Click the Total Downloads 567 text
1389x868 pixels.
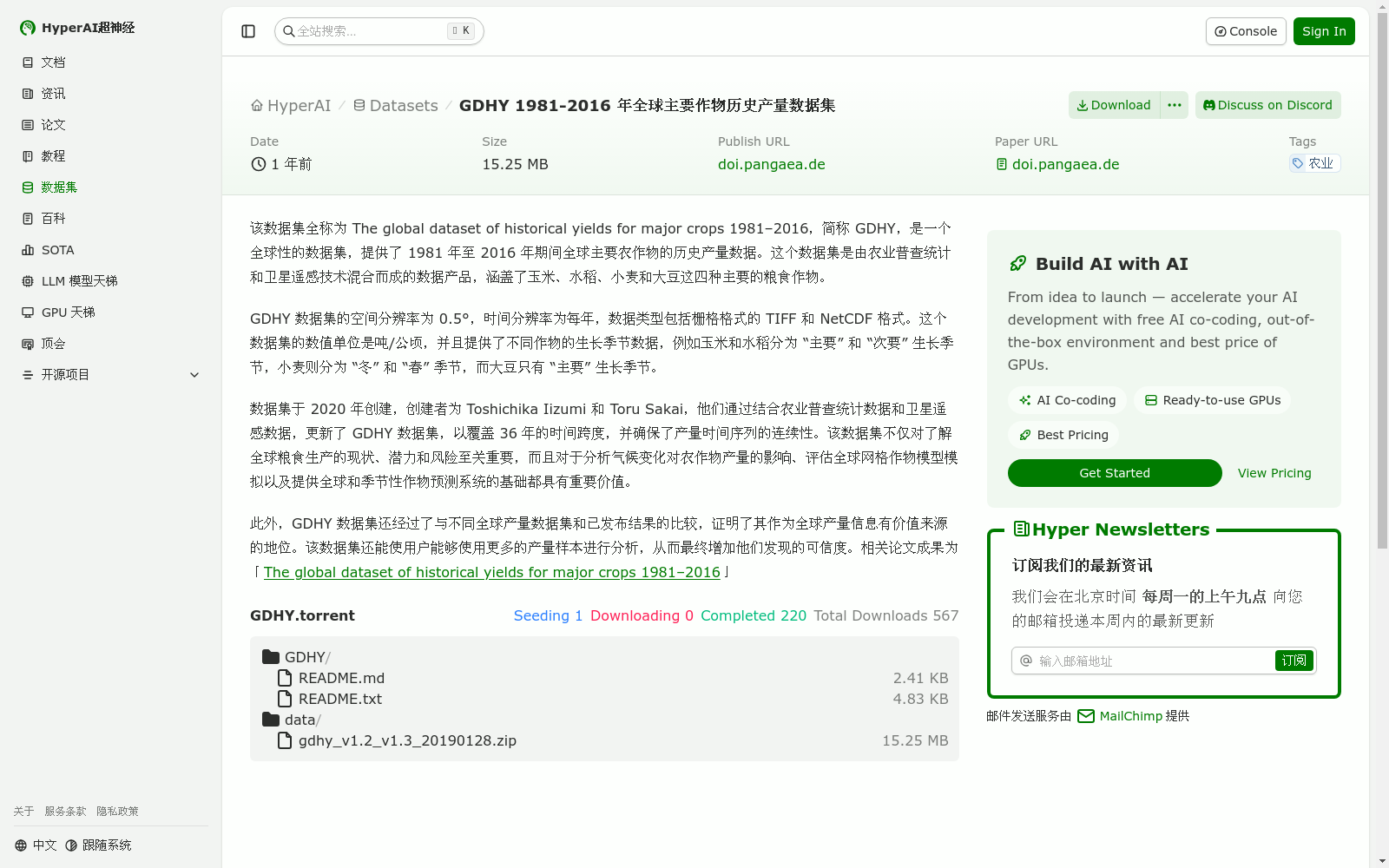tap(886, 615)
